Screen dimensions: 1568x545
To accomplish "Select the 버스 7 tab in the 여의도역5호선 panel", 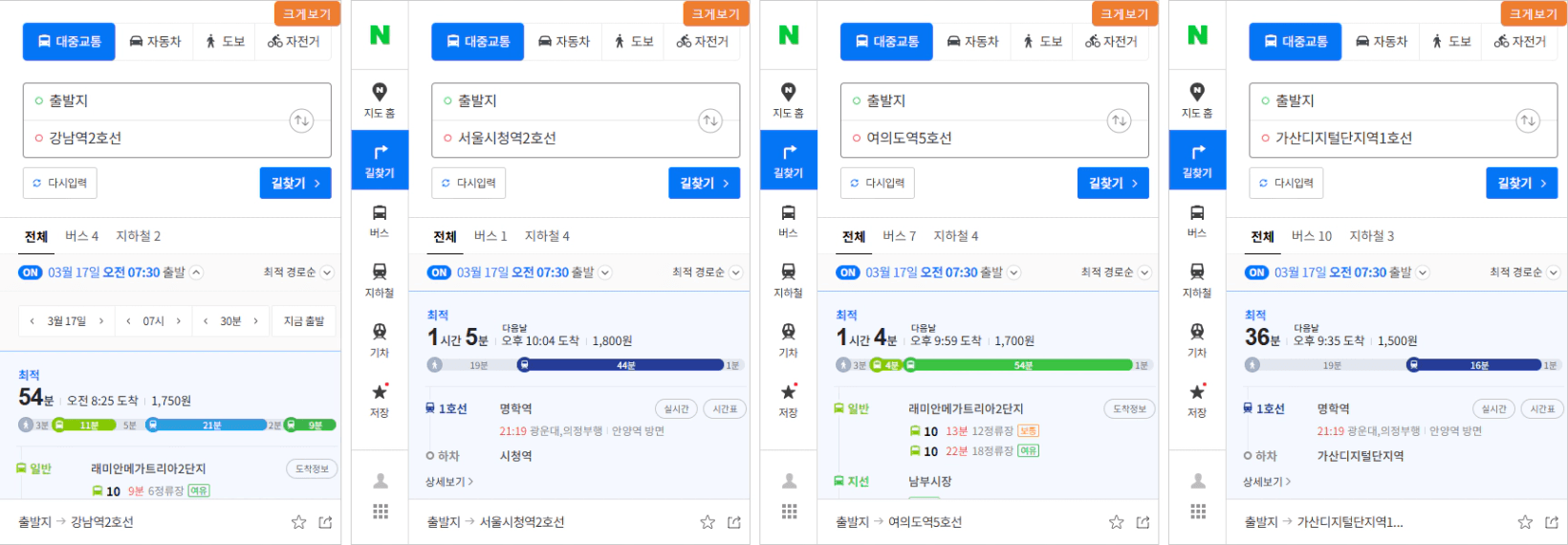I will (x=899, y=236).
